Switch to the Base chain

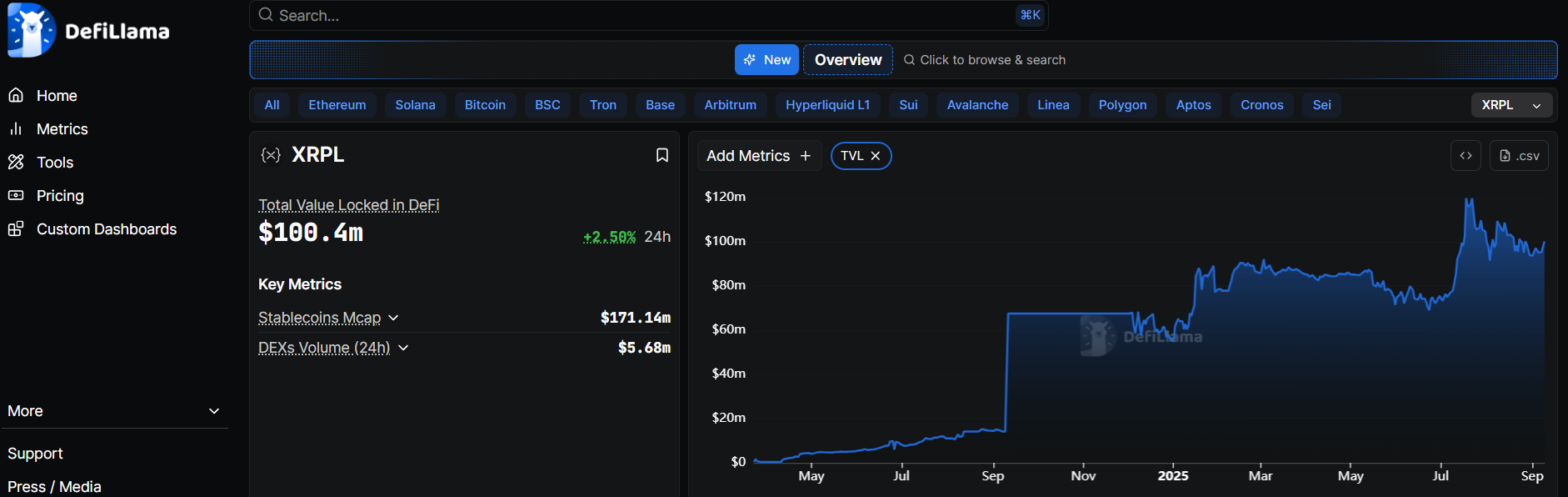[660, 105]
